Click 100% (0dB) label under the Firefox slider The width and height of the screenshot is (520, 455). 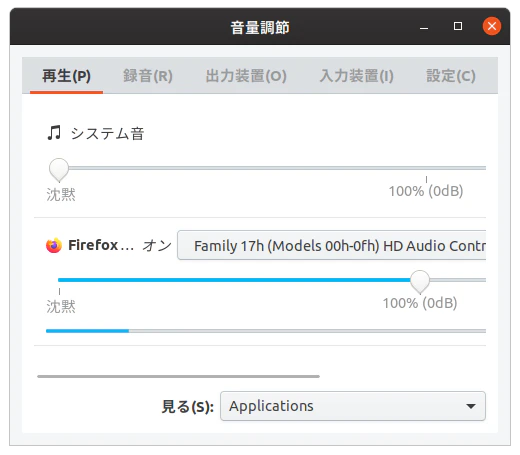click(420, 303)
